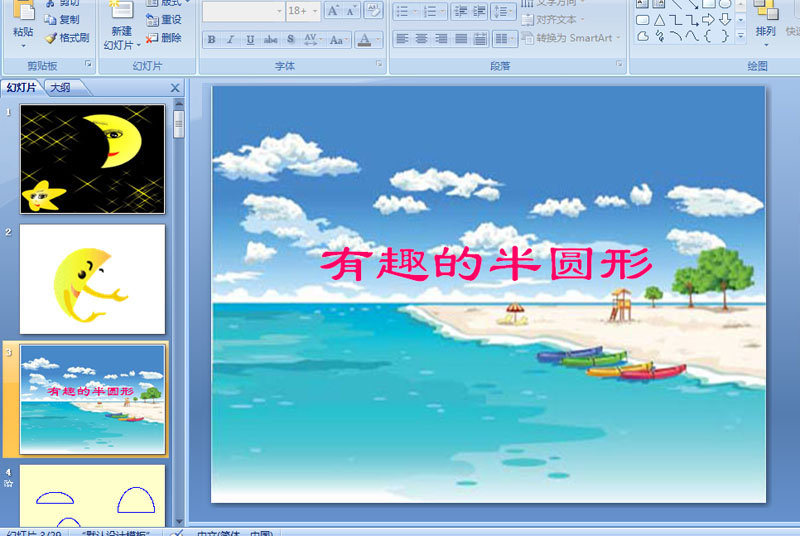Open the Paste dropdown arrow below 粘贴

click(x=23, y=46)
